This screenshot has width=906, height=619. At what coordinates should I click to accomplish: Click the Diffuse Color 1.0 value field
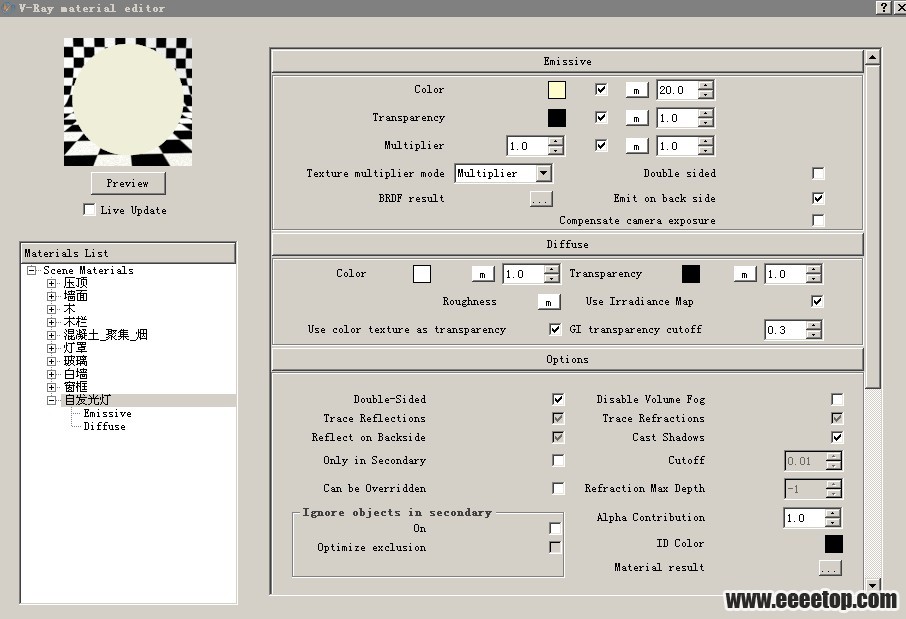(523, 275)
